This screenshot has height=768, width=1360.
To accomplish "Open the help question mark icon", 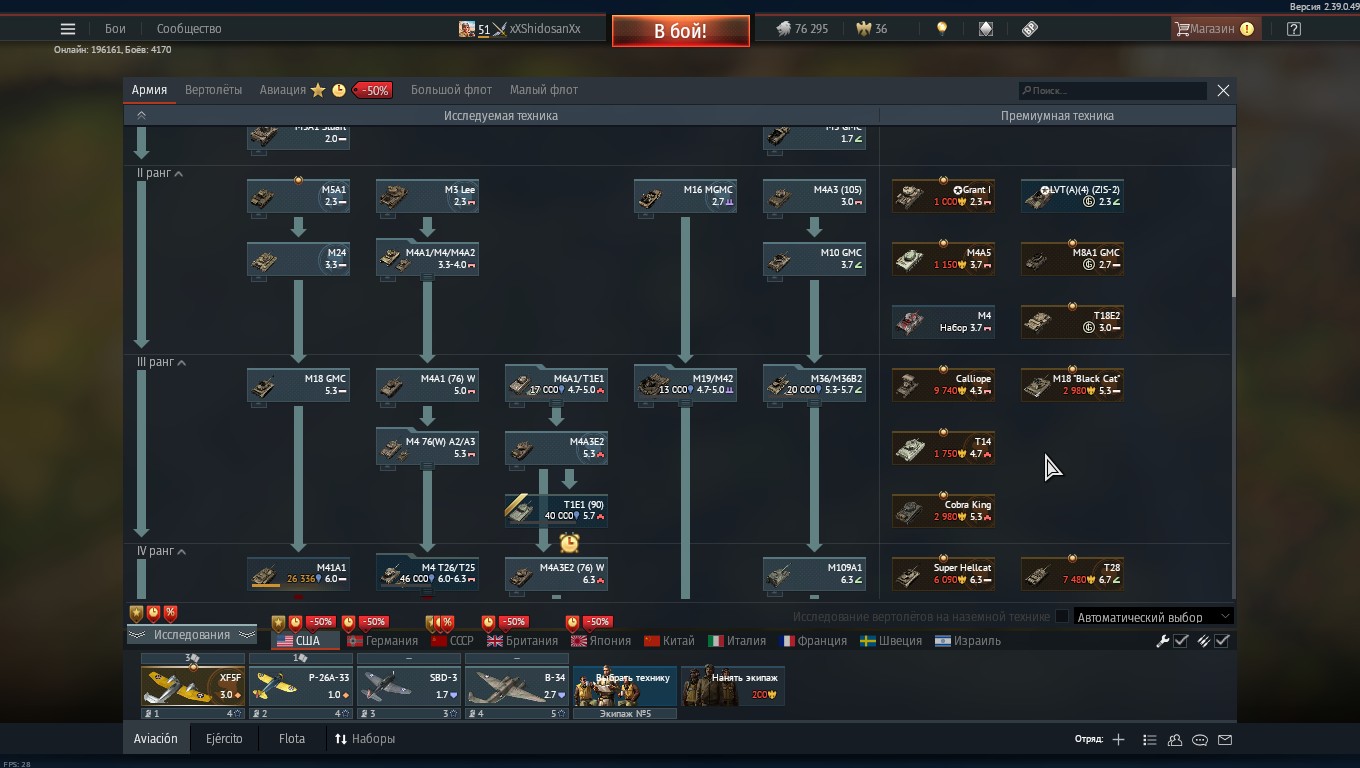I will (x=1294, y=29).
